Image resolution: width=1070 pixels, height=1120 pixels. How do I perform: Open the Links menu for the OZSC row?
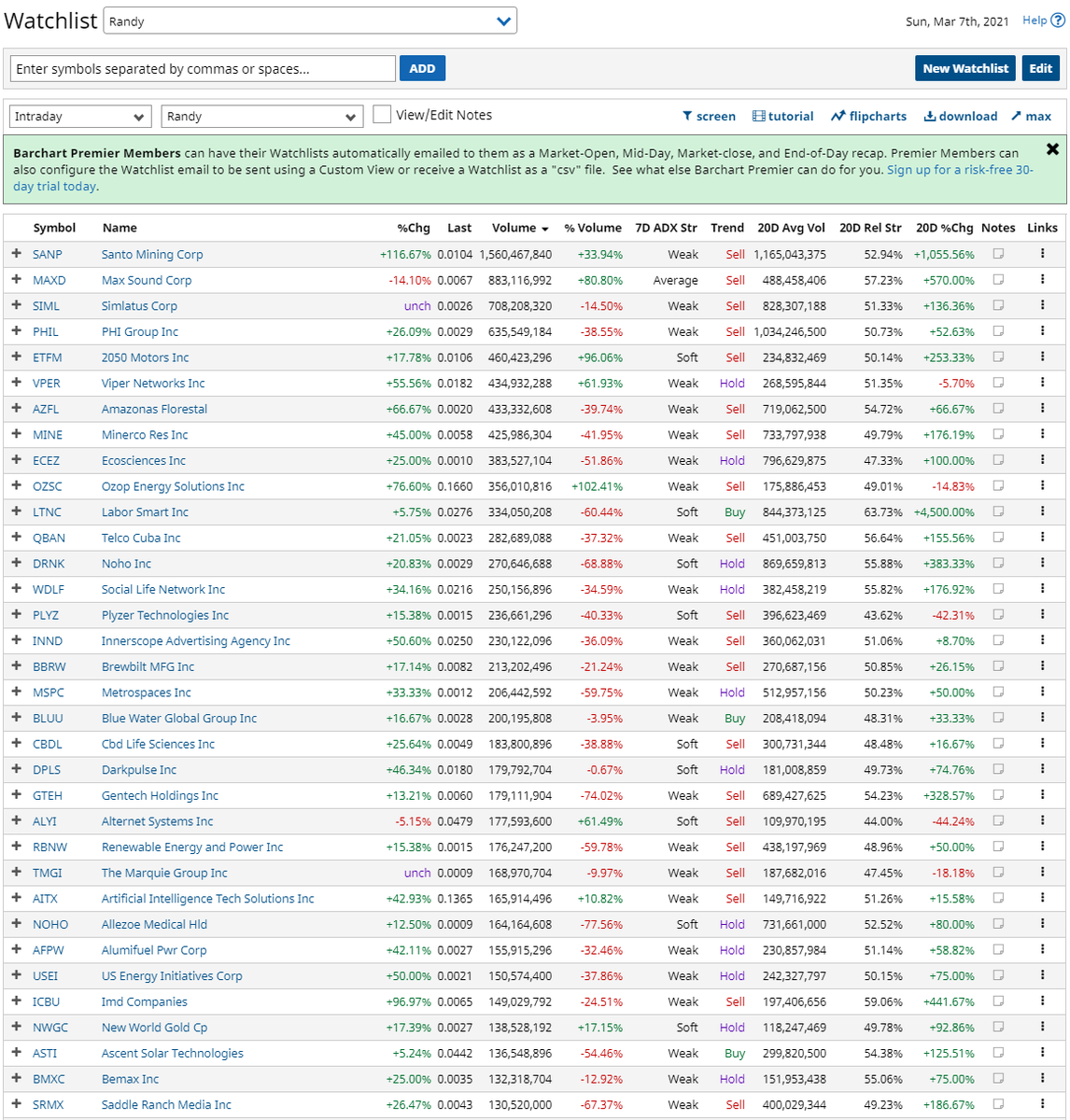(1043, 485)
